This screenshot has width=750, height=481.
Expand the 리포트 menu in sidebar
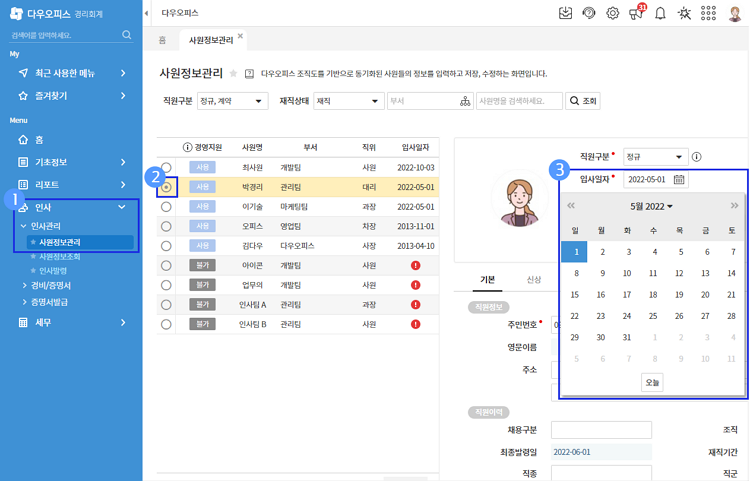70,185
